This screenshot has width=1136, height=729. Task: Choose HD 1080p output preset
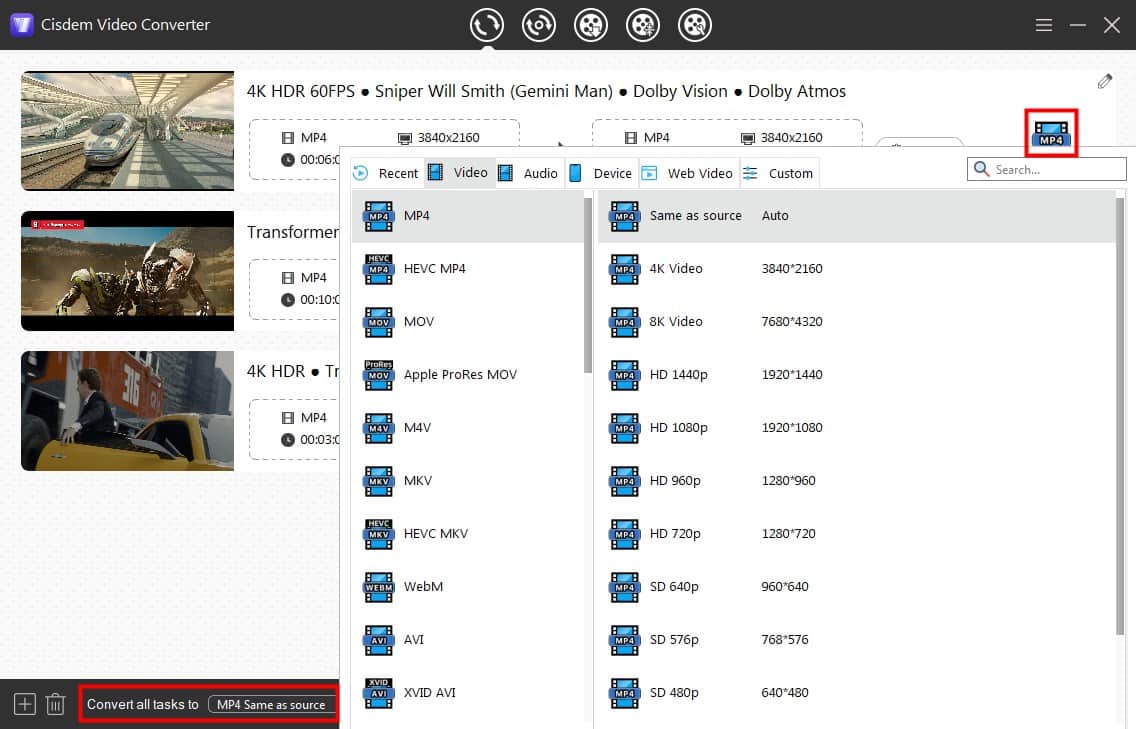(700, 427)
